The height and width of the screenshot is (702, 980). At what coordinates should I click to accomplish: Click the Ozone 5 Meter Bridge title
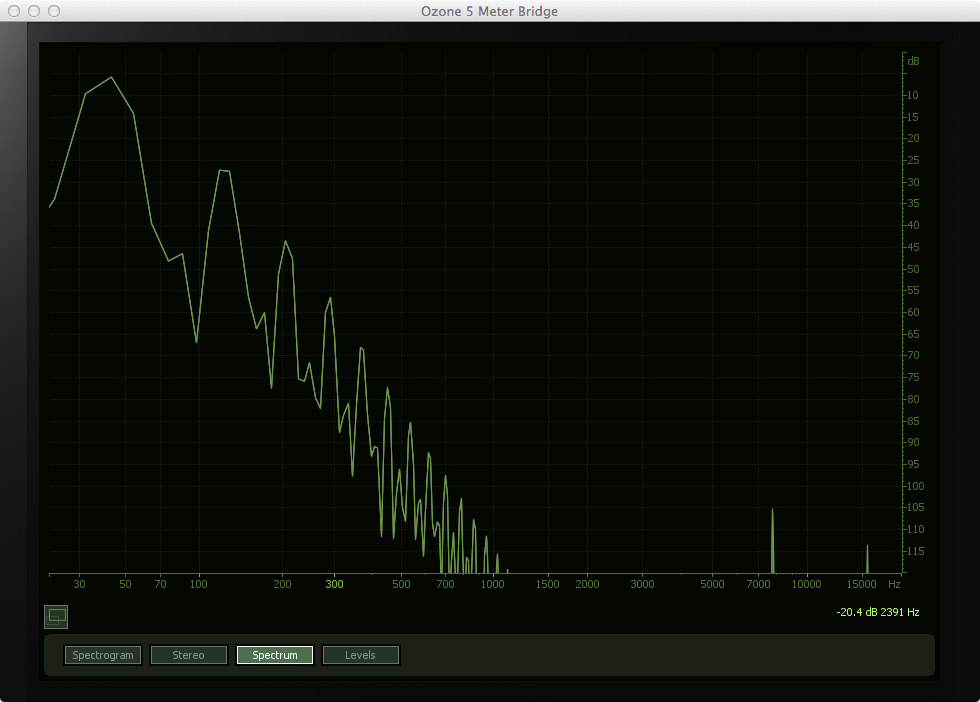point(489,11)
